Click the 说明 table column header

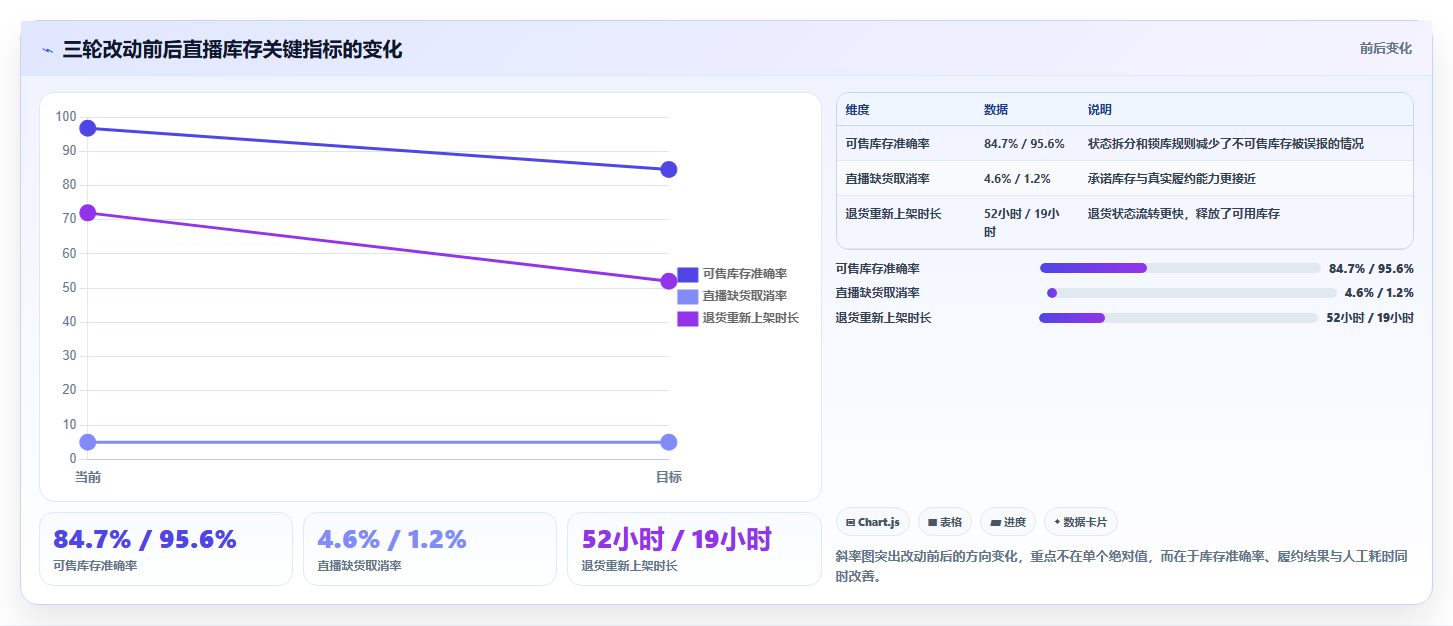click(1100, 110)
